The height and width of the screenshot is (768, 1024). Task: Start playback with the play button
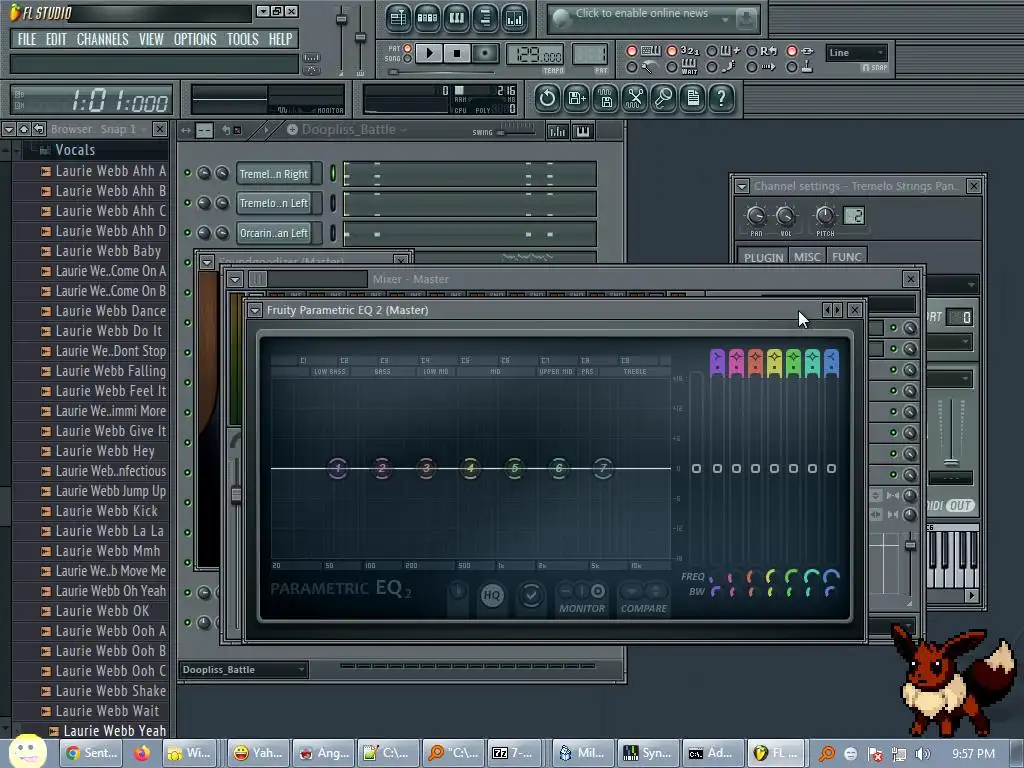click(429, 53)
